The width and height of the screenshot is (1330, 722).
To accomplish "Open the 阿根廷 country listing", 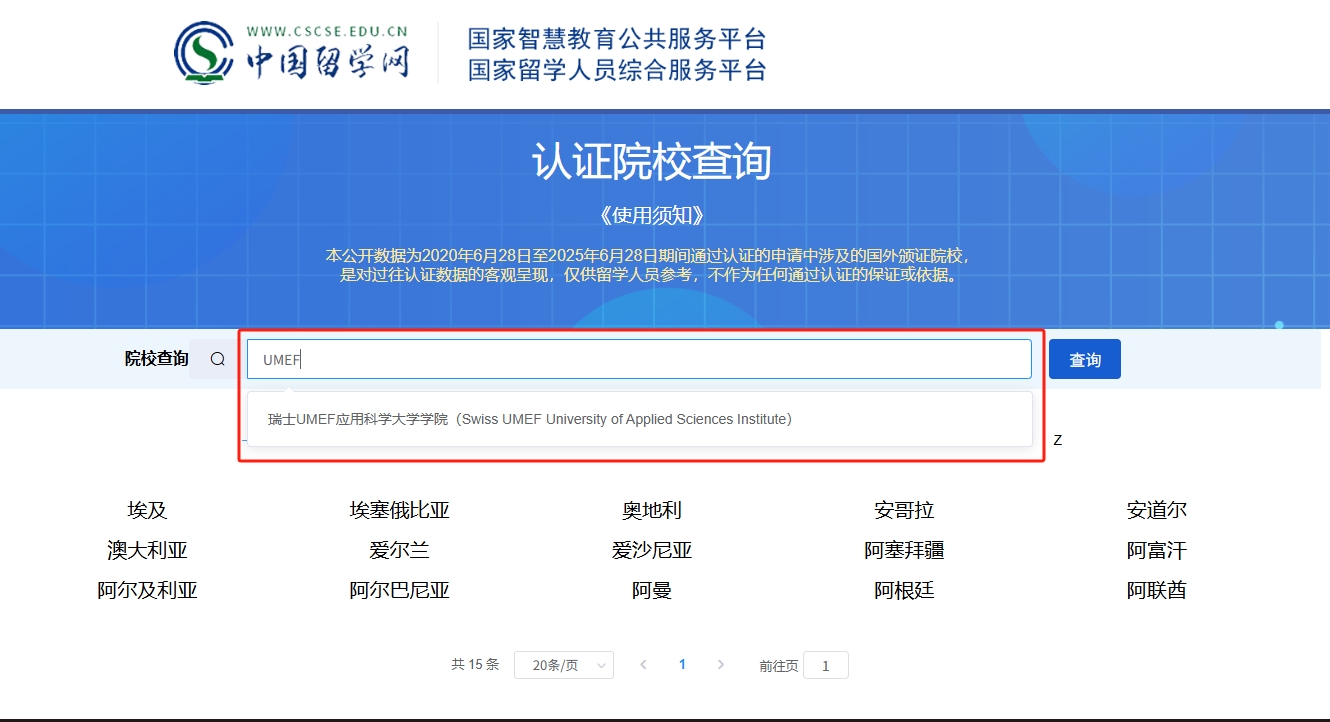I will (904, 590).
